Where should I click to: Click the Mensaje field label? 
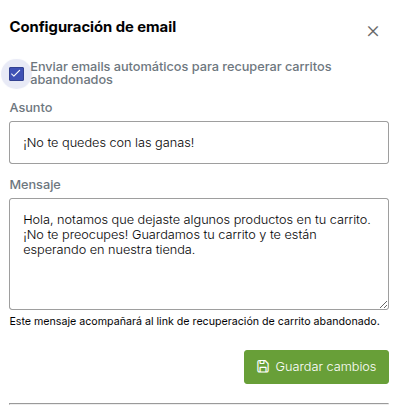pyautogui.click(x=35, y=185)
